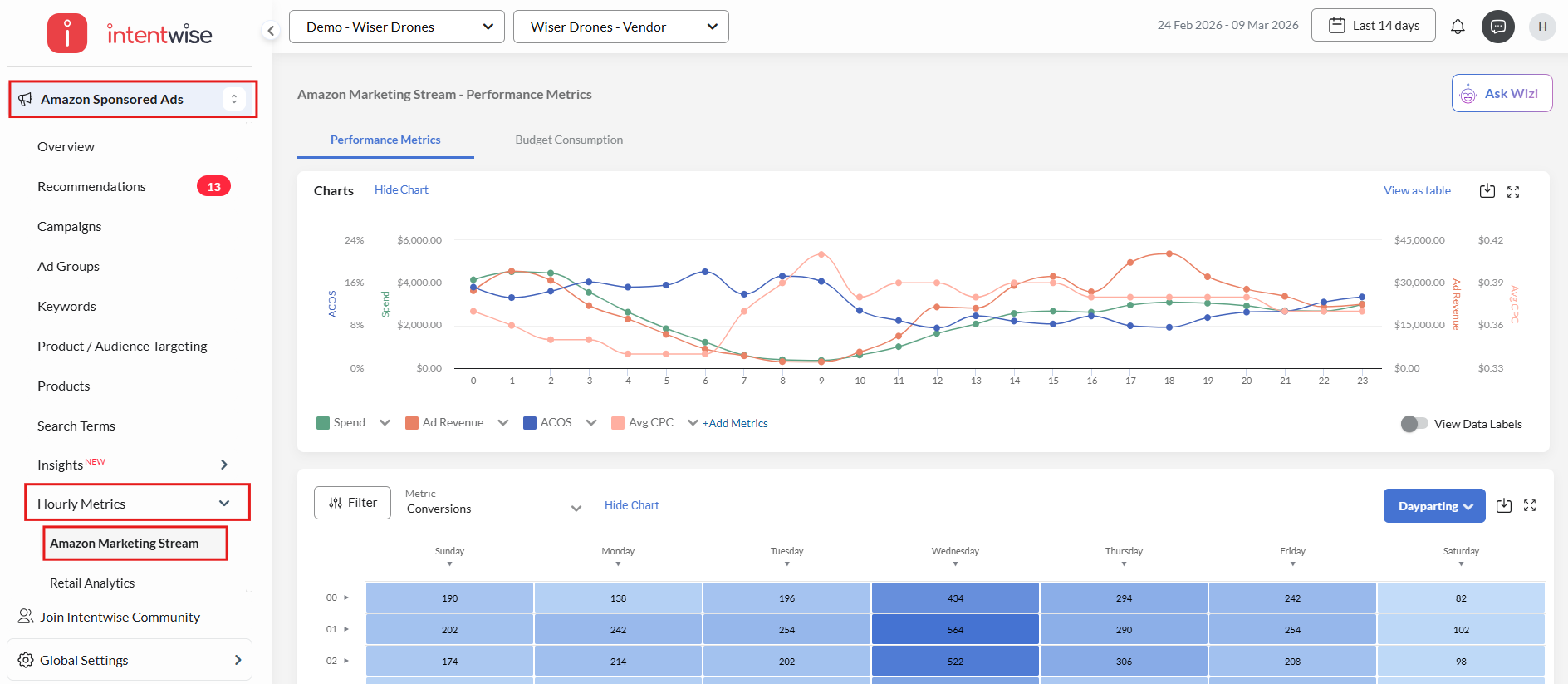Open the chat support icon
Viewport: 1568px width, 684px height.
pos(1498,27)
